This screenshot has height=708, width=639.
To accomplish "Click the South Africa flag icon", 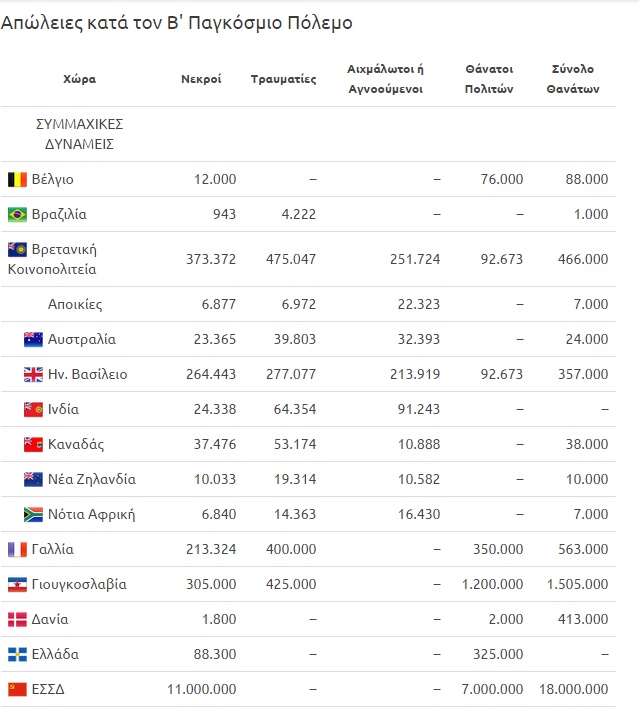I will [33, 514].
